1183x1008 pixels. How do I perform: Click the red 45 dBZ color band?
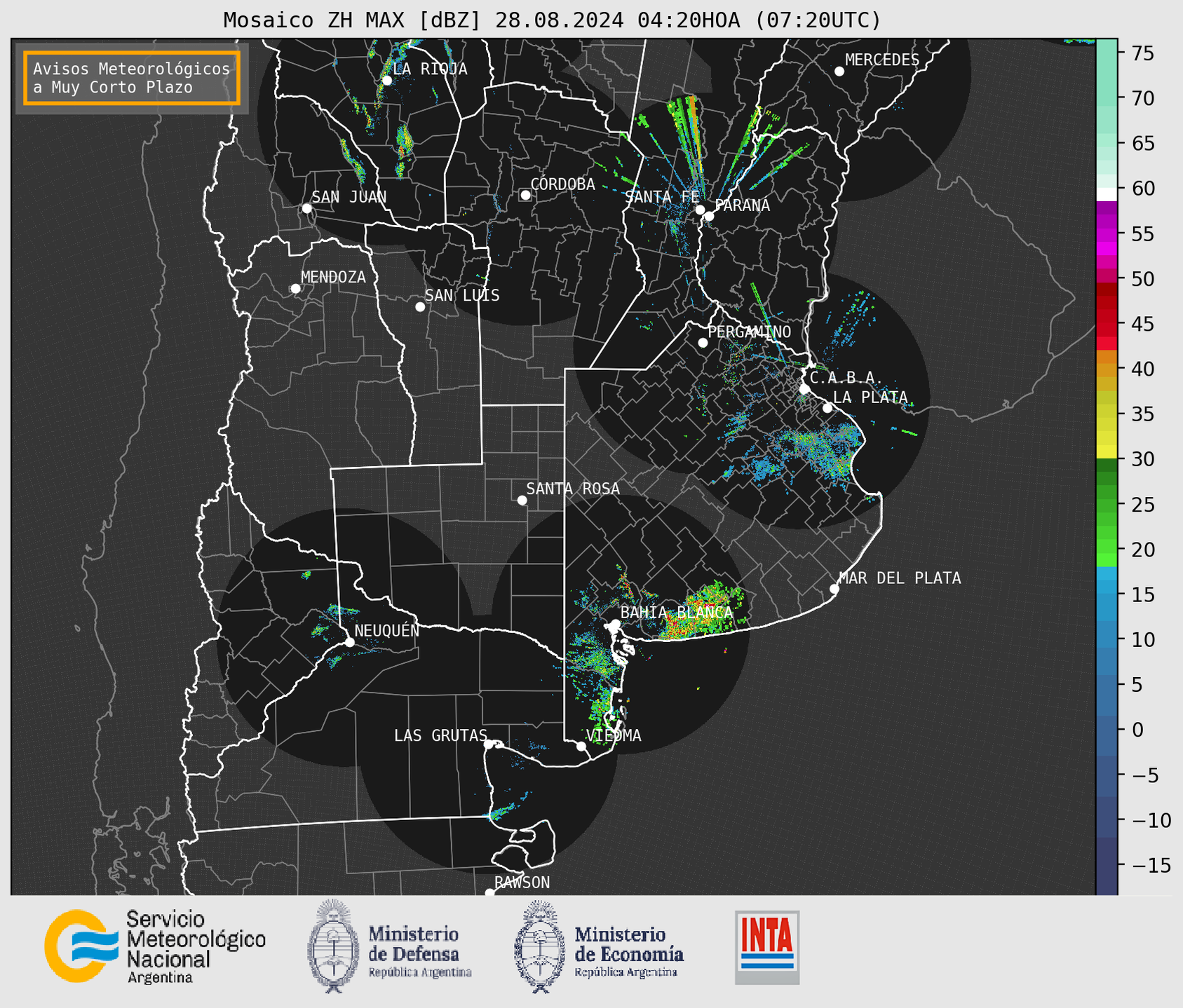point(1107,324)
